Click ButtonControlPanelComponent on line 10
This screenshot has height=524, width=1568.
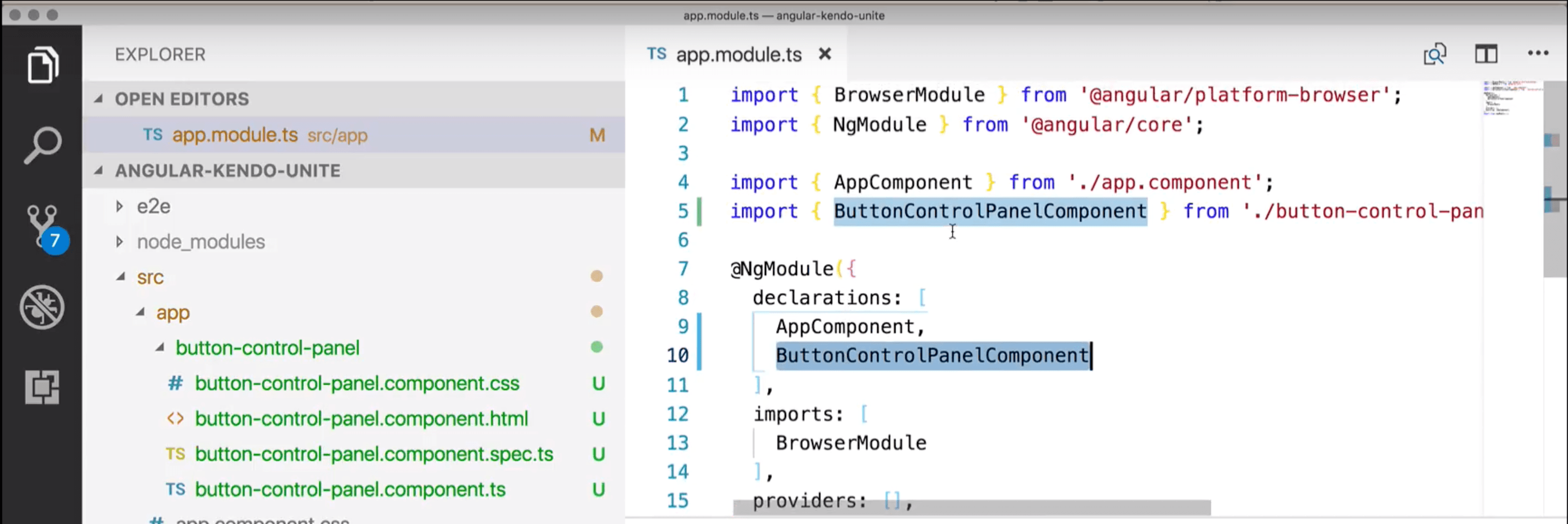click(933, 355)
